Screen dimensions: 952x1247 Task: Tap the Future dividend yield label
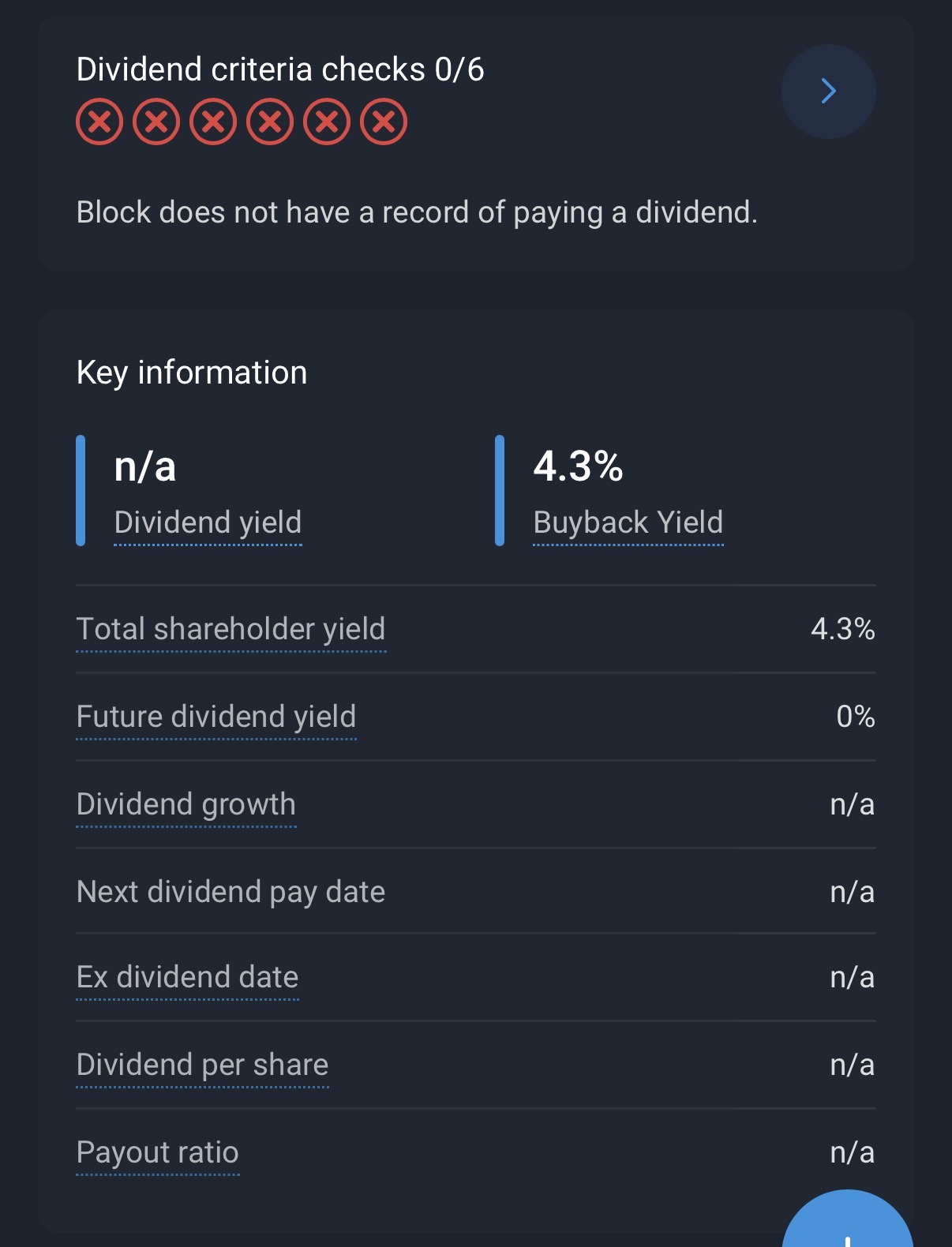click(x=216, y=717)
